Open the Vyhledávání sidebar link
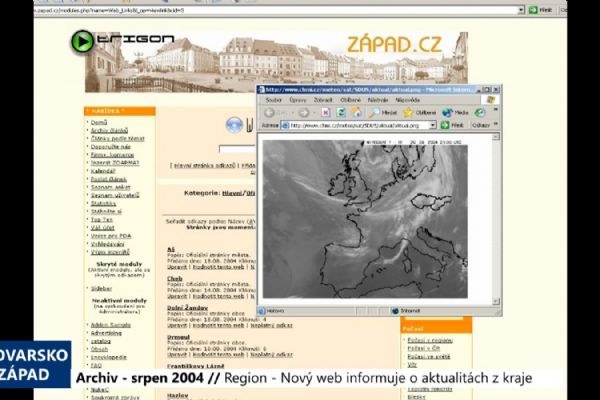 tap(108, 244)
